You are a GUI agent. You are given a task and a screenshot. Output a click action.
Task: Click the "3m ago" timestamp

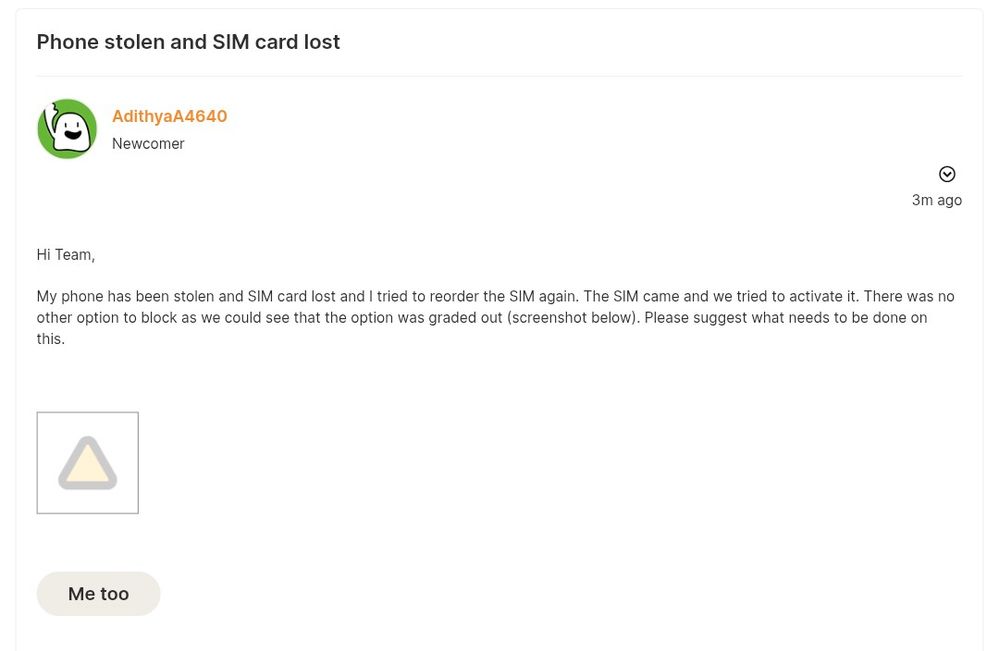point(936,200)
